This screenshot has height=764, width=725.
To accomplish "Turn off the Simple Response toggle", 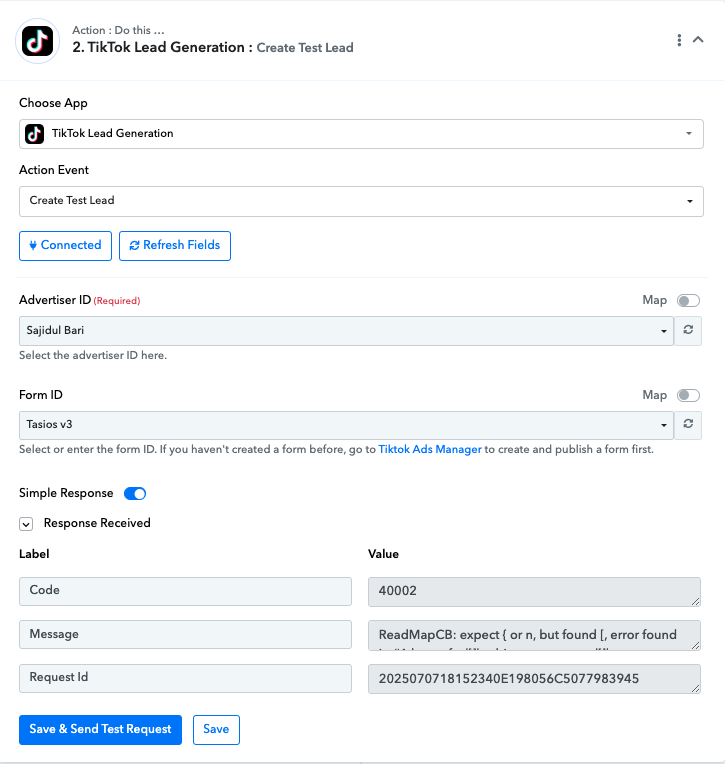I will [135, 494].
